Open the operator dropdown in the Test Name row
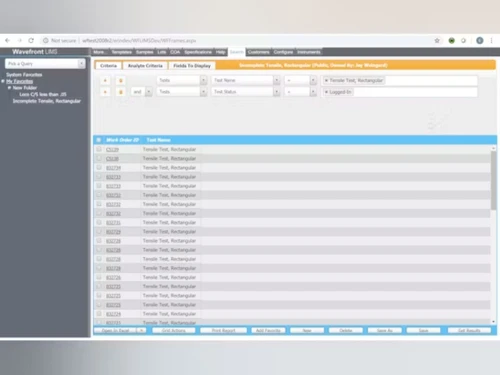This screenshot has width=500, height=375. click(x=313, y=80)
